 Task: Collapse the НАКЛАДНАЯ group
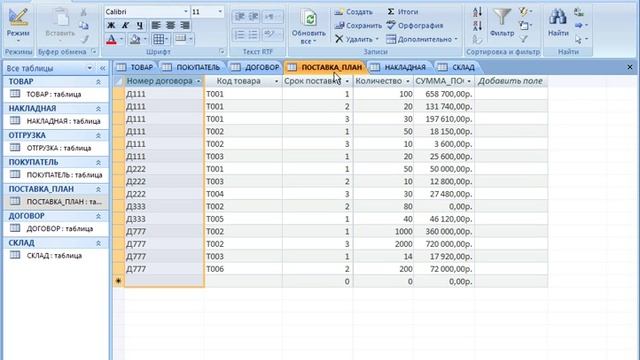click(x=98, y=109)
